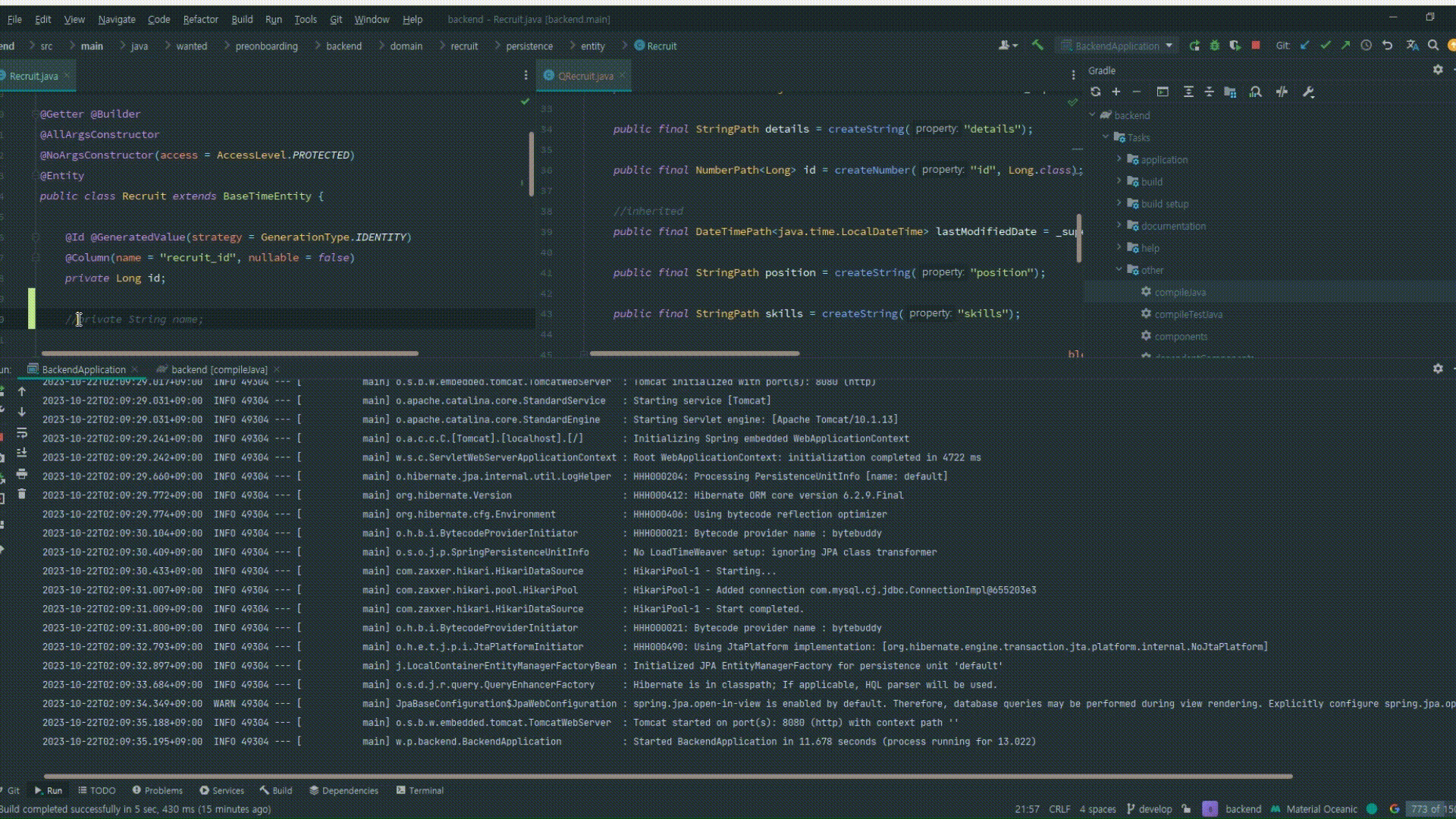Toggle scroll to end in console

click(22, 453)
